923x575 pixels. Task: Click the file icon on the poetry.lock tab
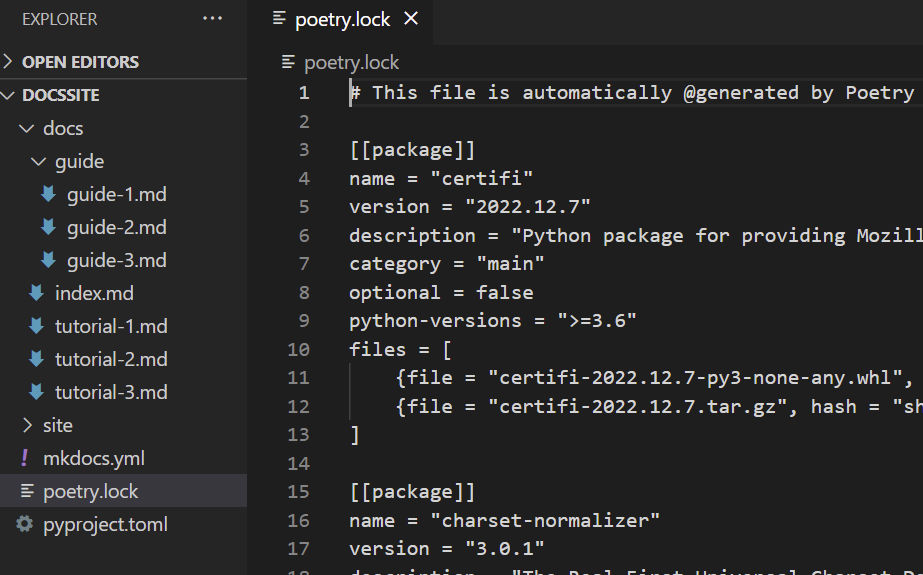tap(280, 18)
